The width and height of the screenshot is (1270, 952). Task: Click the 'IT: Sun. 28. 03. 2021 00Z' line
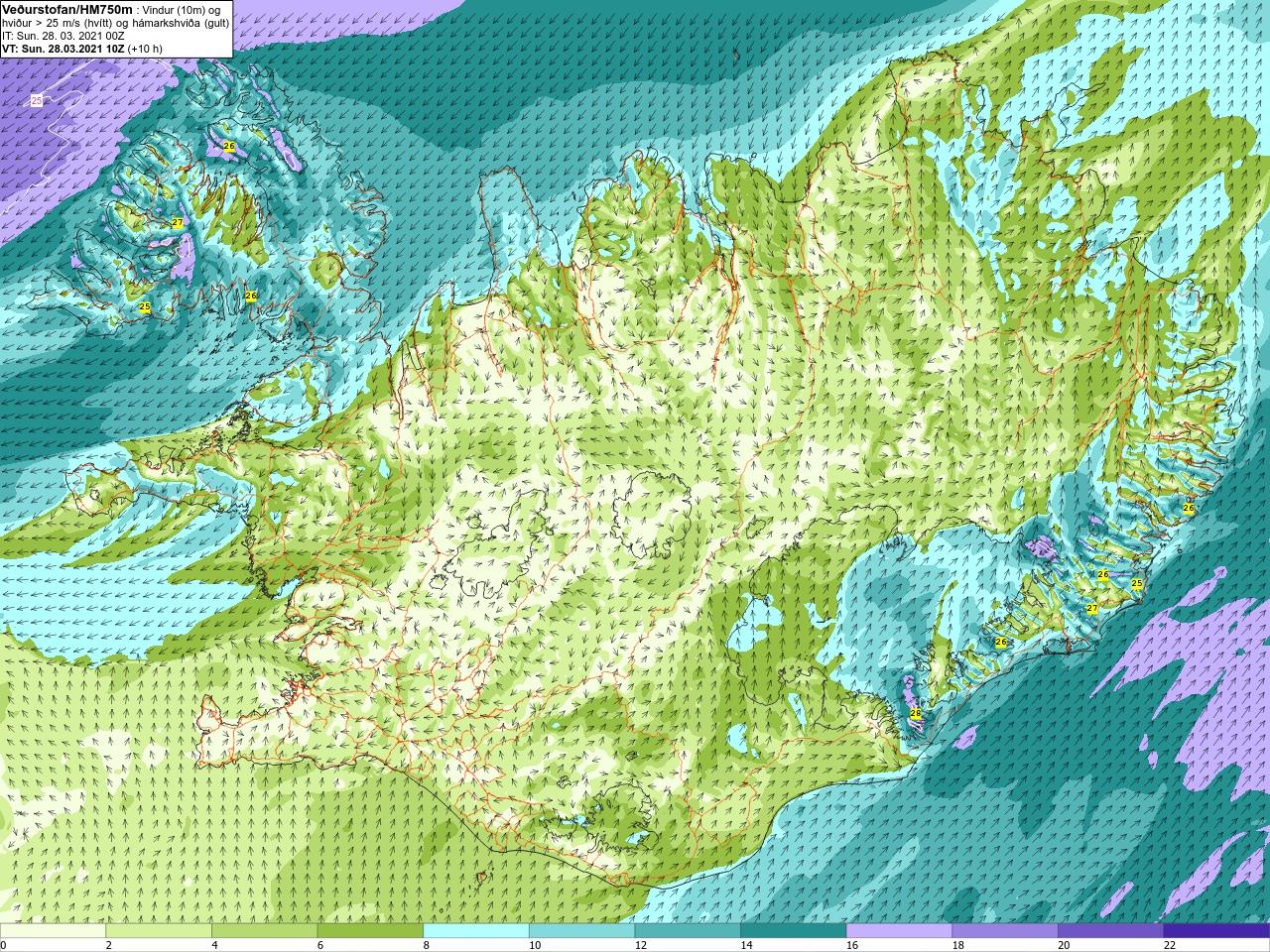coord(63,36)
